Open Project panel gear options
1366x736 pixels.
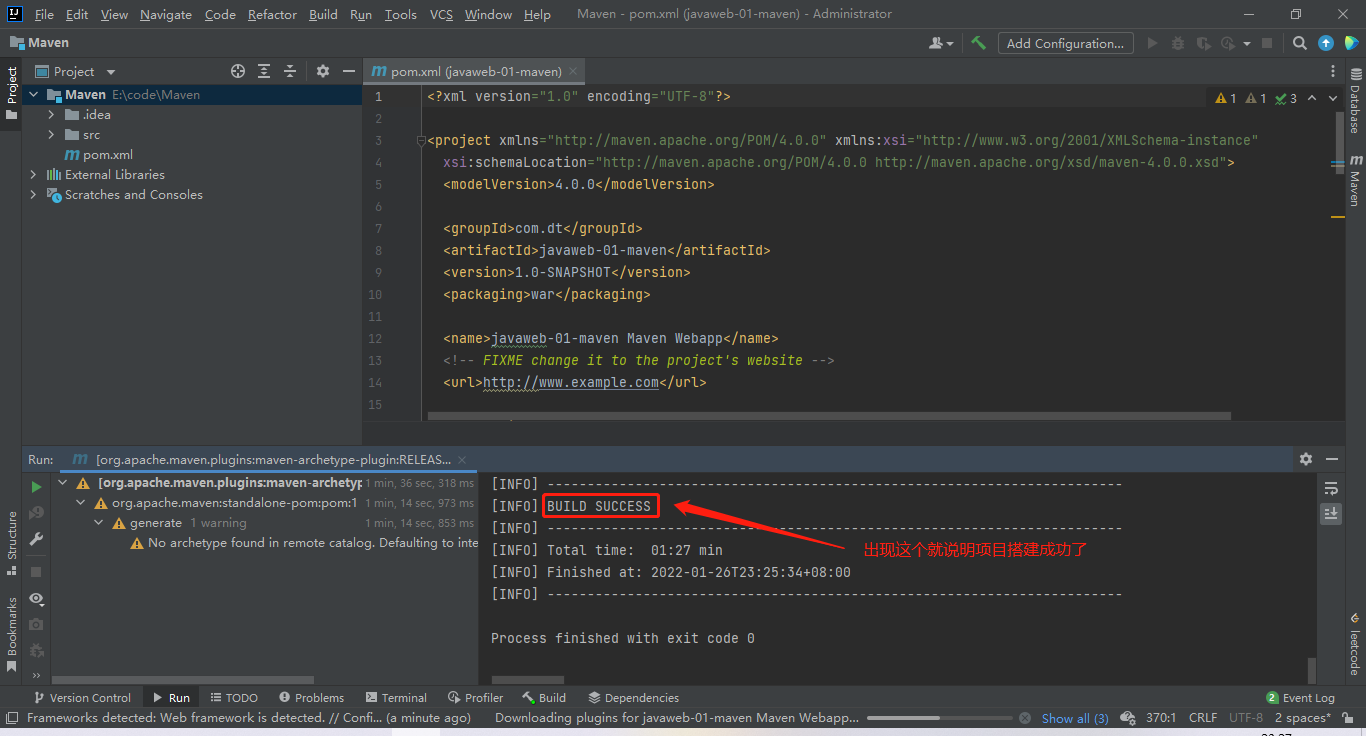pyautogui.click(x=322, y=71)
